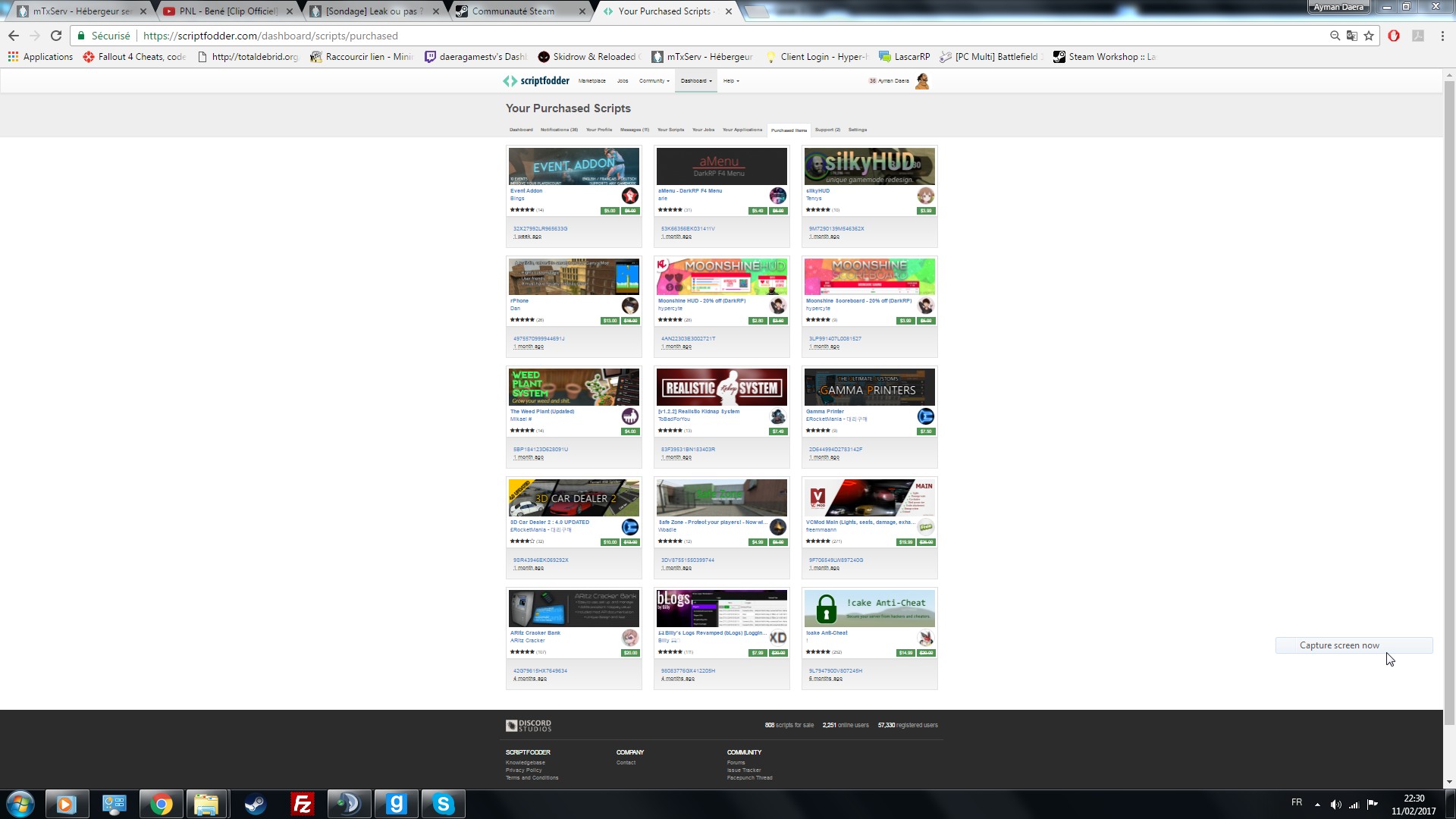This screenshot has height=819, width=1456.
Task: Open Moonshine HUD script title link
Action: (701, 301)
